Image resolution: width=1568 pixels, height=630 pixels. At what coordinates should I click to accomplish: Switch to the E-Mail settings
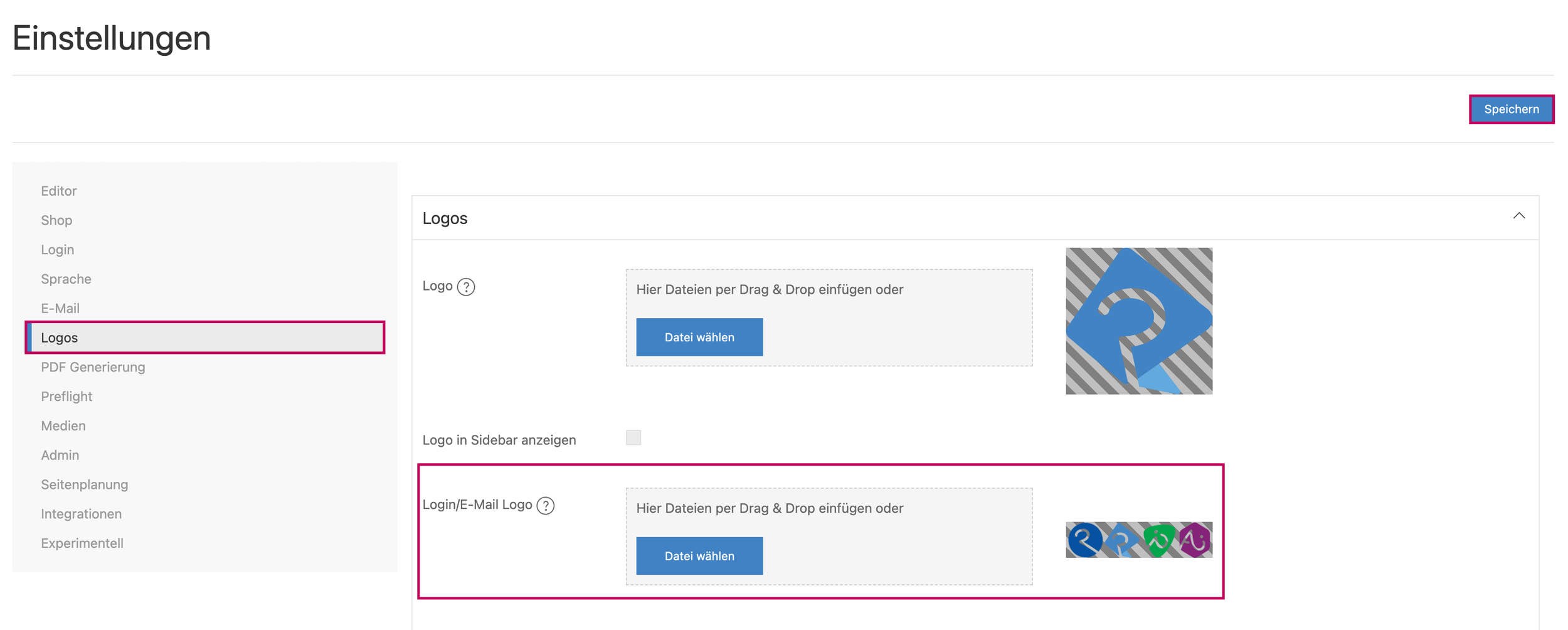(x=60, y=308)
